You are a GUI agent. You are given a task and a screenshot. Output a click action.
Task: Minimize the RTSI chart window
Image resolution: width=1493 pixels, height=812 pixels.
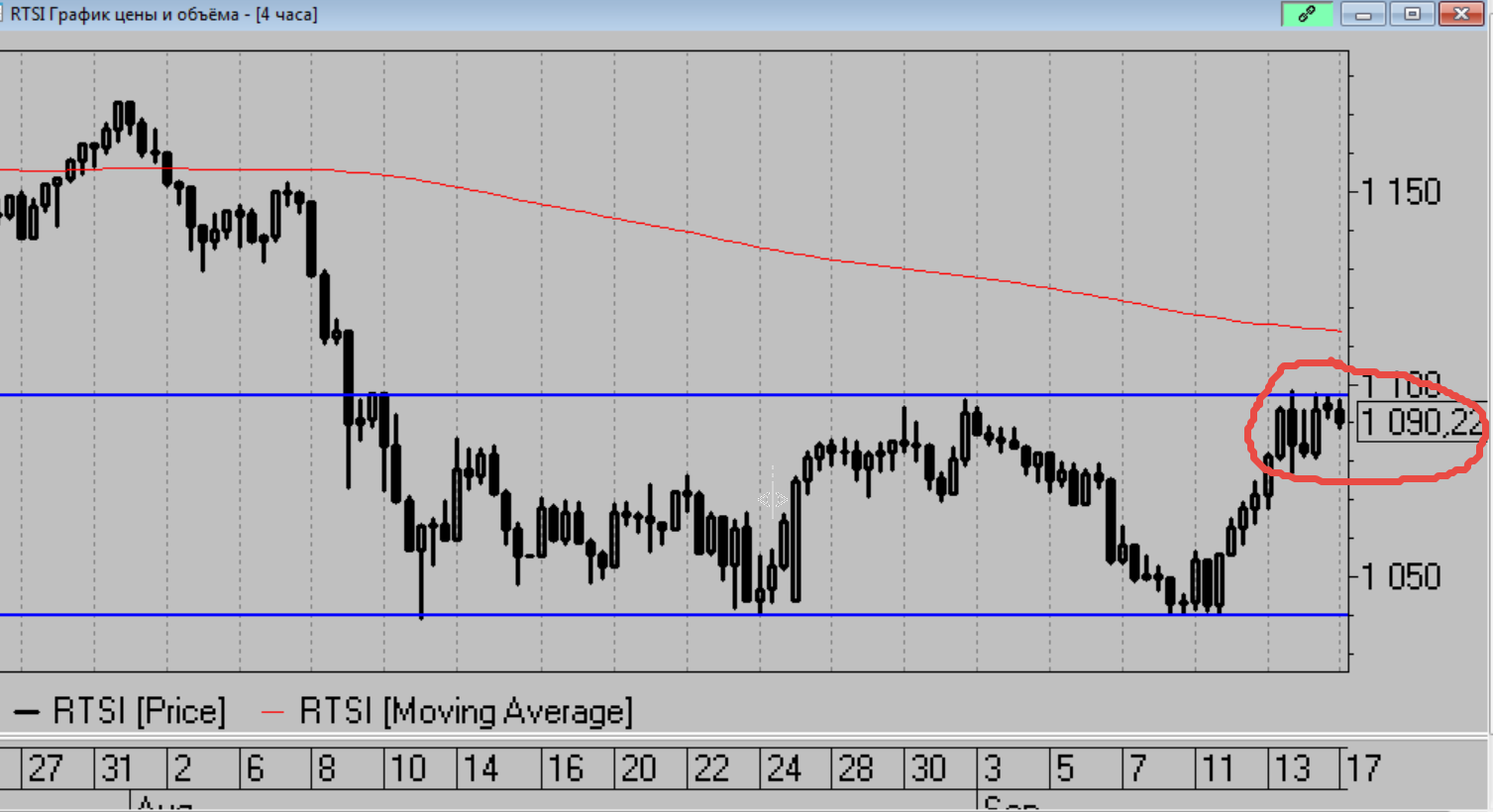pyautogui.click(x=1363, y=14)
